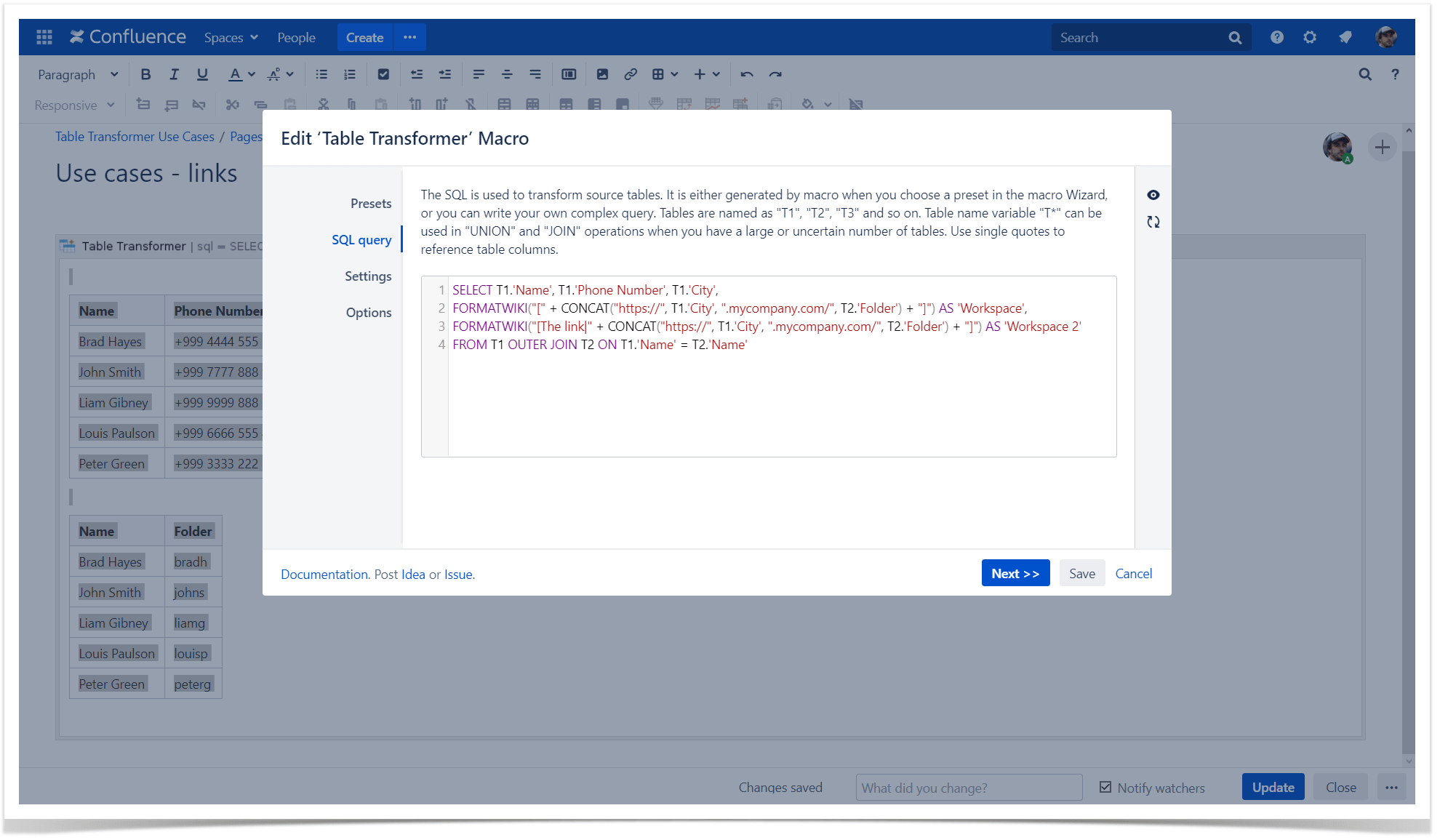This screenshot has height=840, width=1440.
Task: Undo the last edit
Action: click(x=747, y=74)
